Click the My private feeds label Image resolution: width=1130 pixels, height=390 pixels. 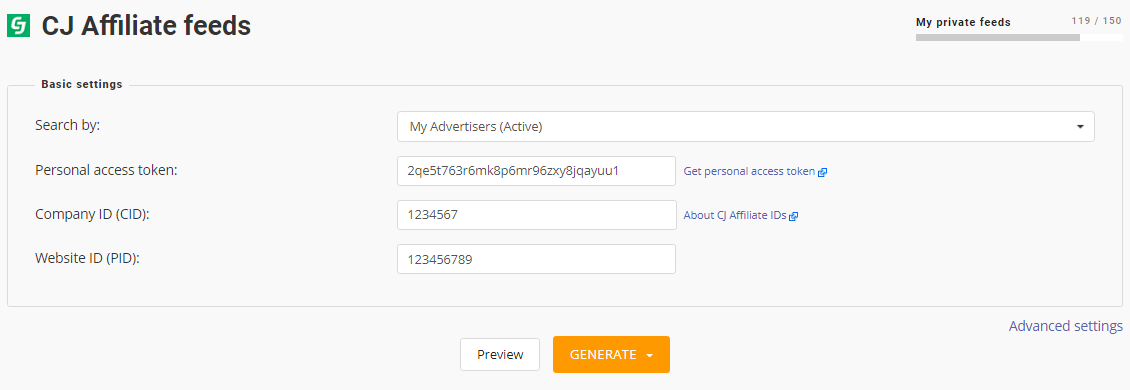tap(963, 22)
